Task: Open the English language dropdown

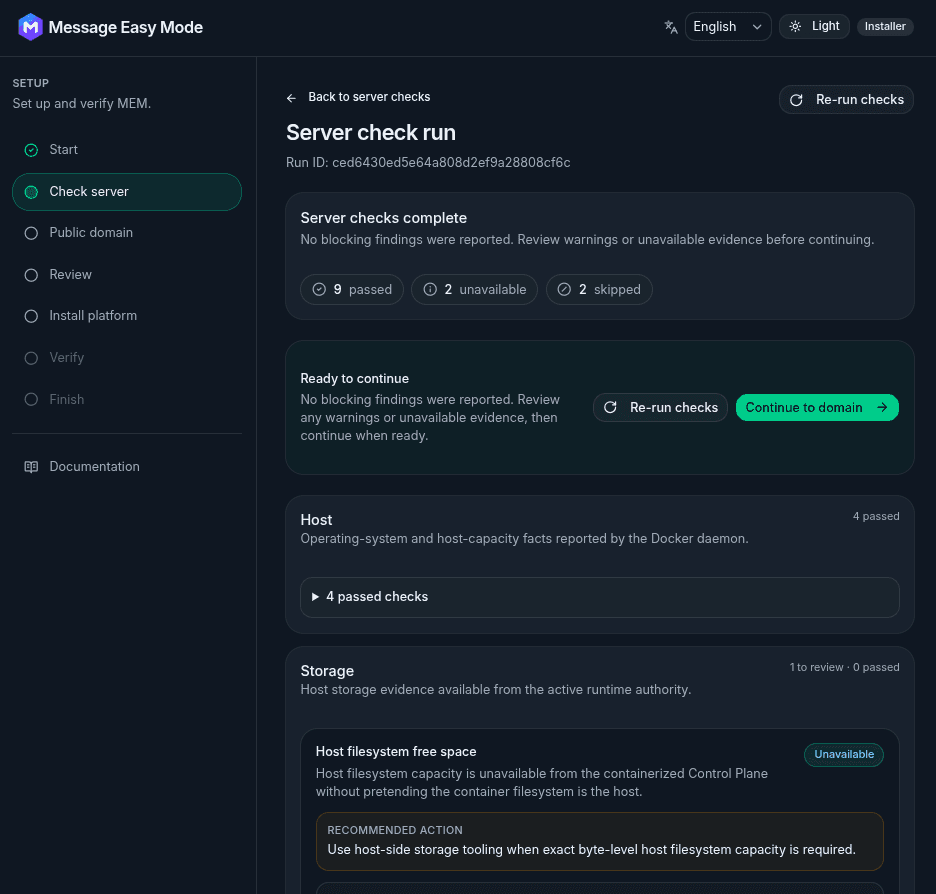Action: [x=728, y=27]
